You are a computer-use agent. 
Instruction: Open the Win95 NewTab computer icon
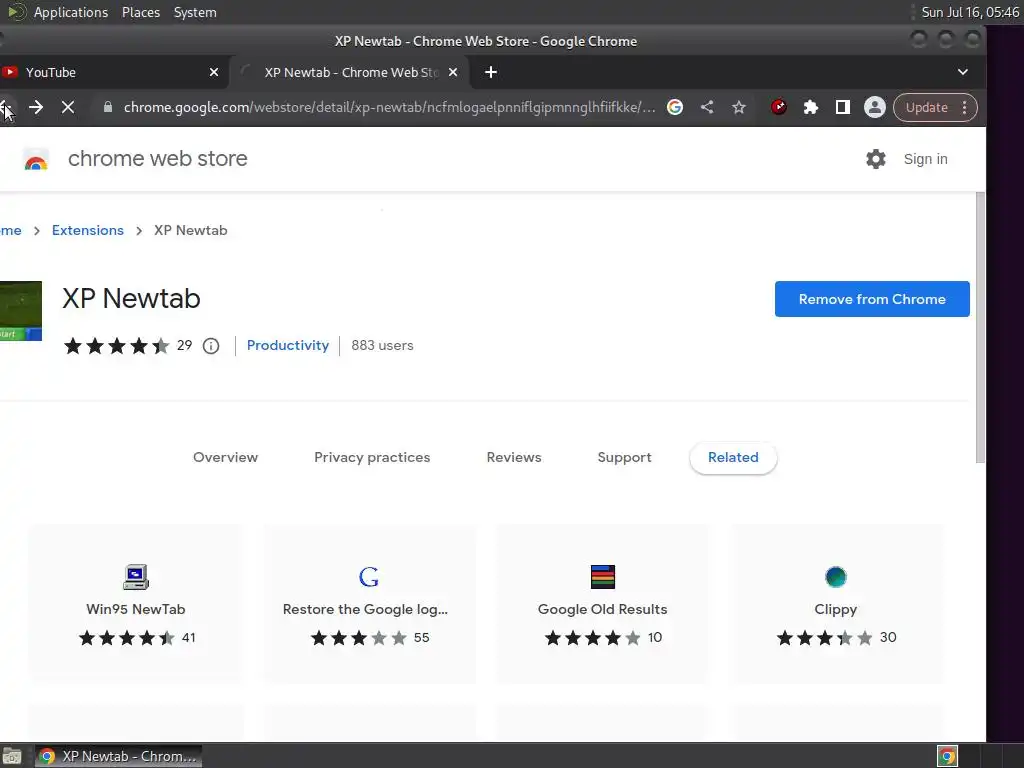tap(136, 577)
